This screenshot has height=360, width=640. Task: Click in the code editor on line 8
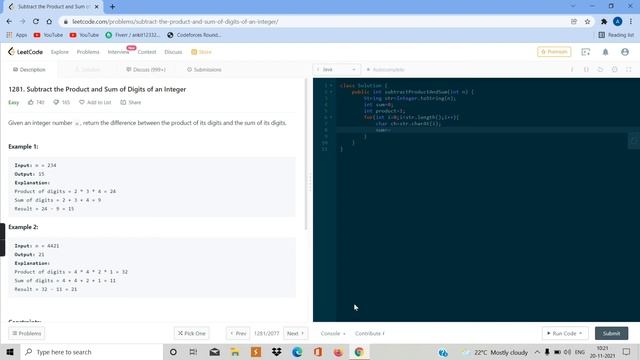(x=488, y=130)
